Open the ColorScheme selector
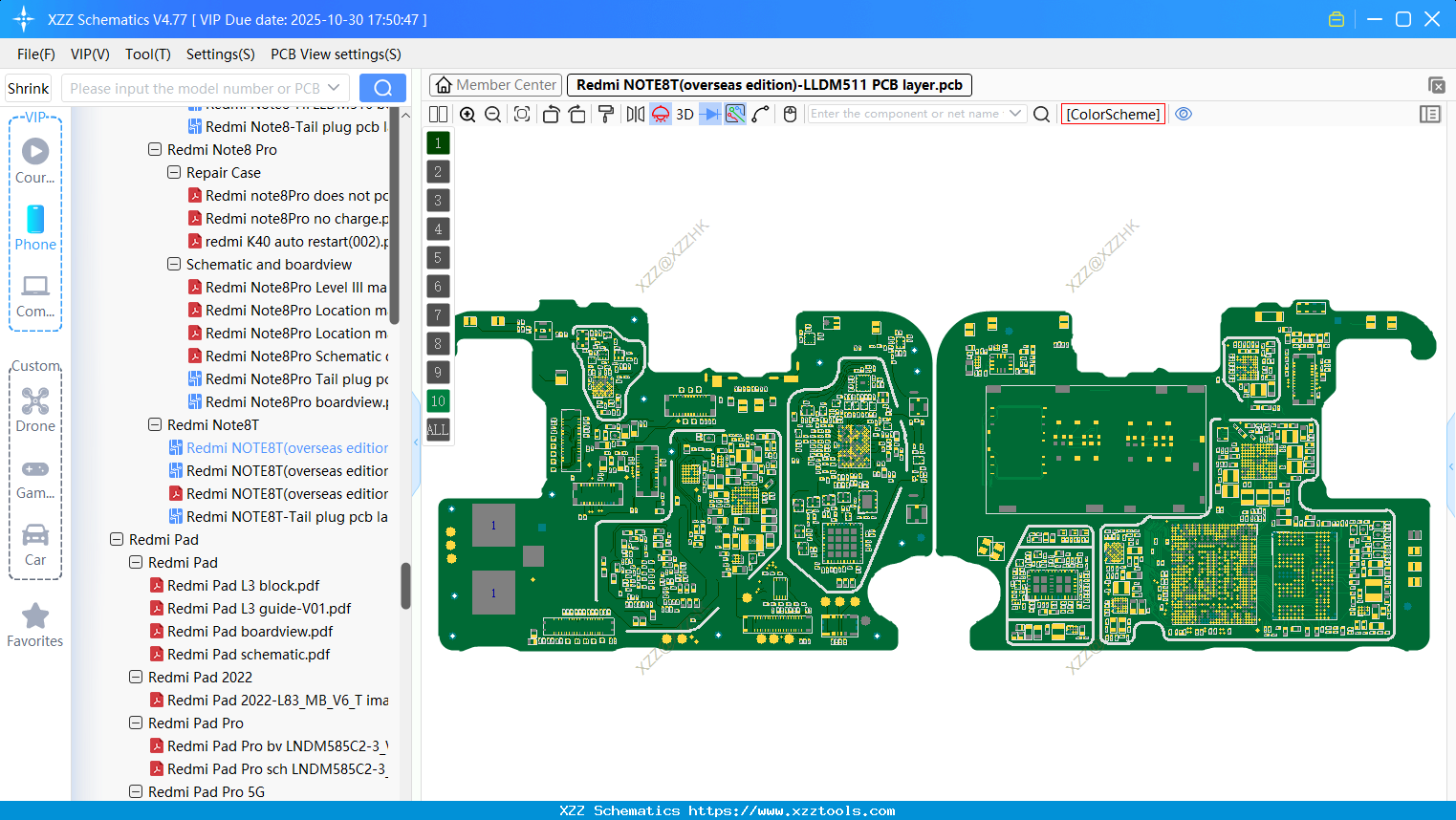1456x820 pixels. (1113, 114)
